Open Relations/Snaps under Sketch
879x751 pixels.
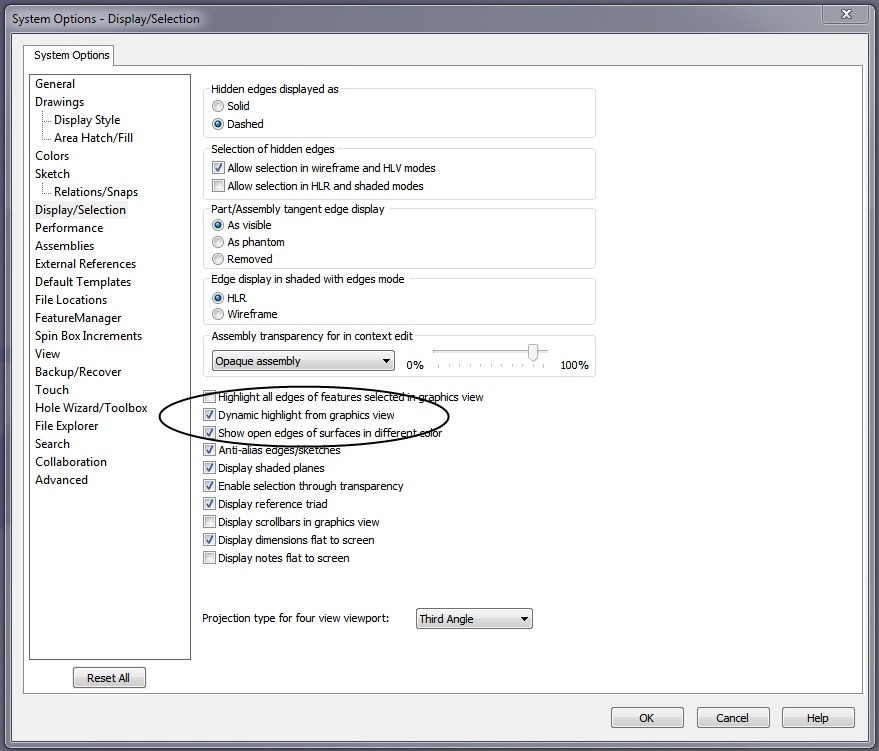click(96, 192)
